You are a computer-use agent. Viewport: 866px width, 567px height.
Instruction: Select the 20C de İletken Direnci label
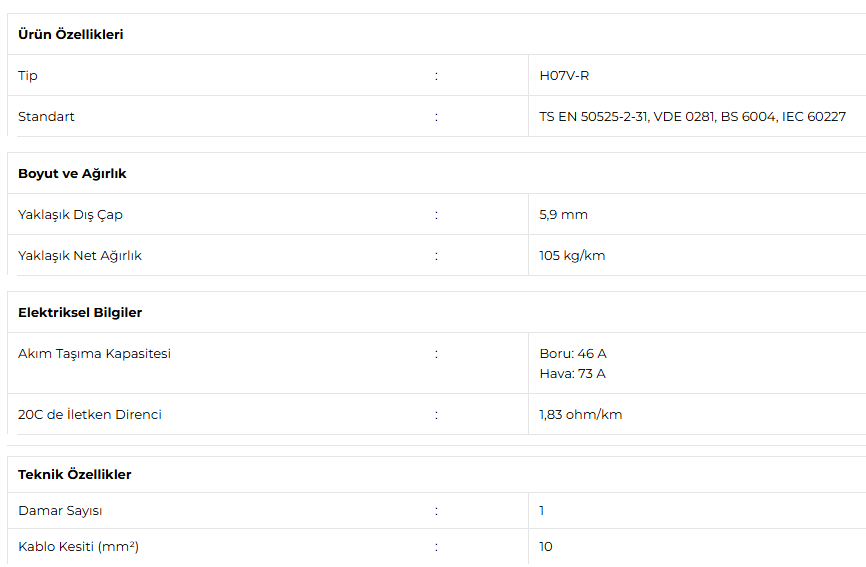pos(89,414)
